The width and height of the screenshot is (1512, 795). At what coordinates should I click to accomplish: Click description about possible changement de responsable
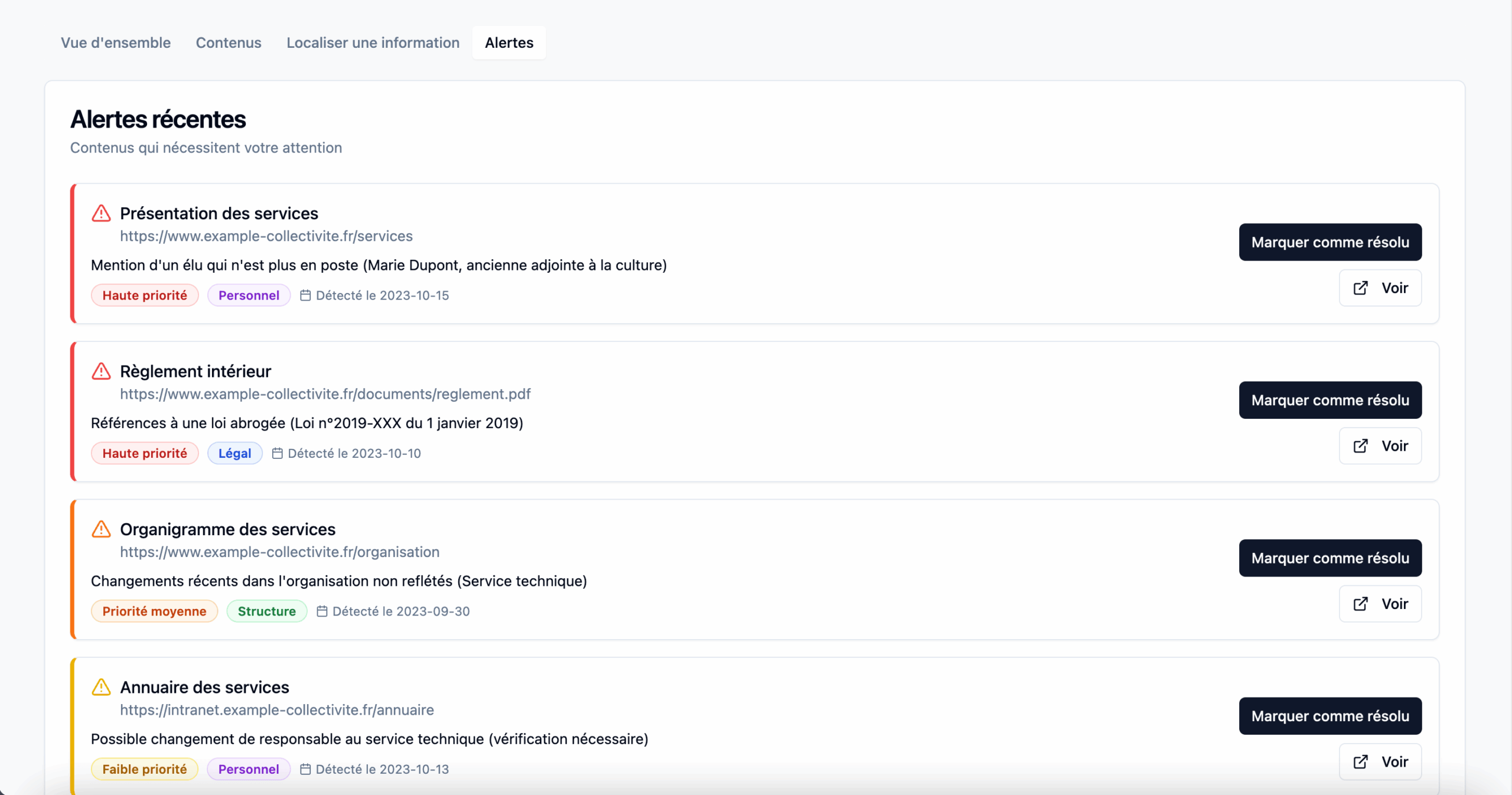tap(370, 739)
